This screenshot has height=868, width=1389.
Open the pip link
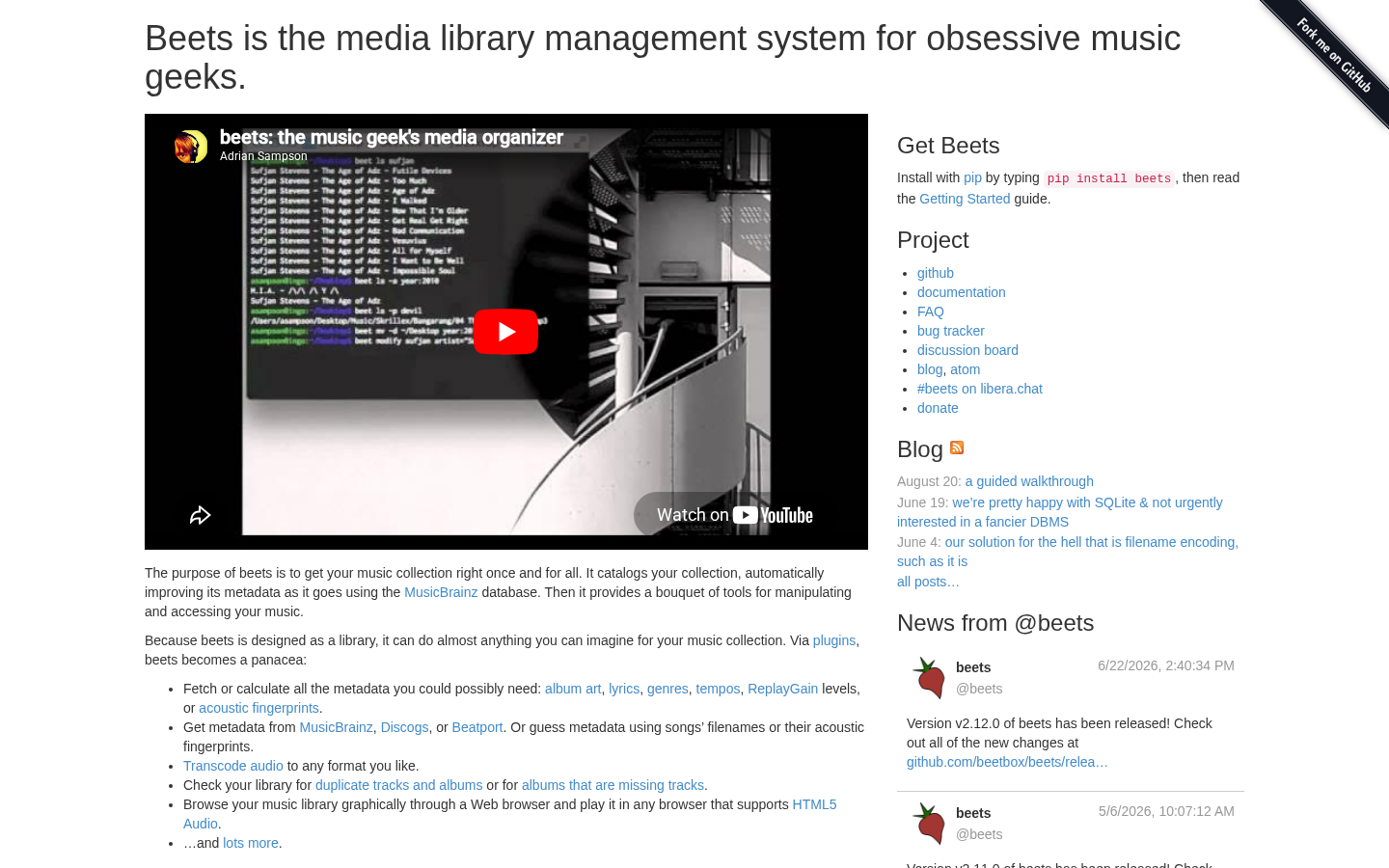pos(972,177)
